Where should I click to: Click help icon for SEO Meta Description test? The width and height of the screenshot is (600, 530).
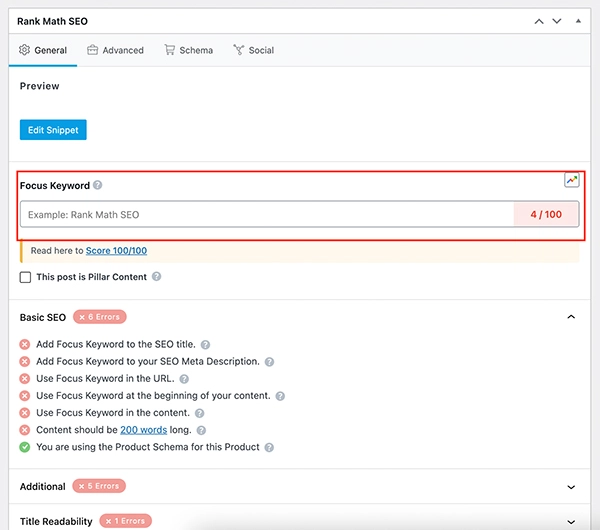[x=269, y=361]
